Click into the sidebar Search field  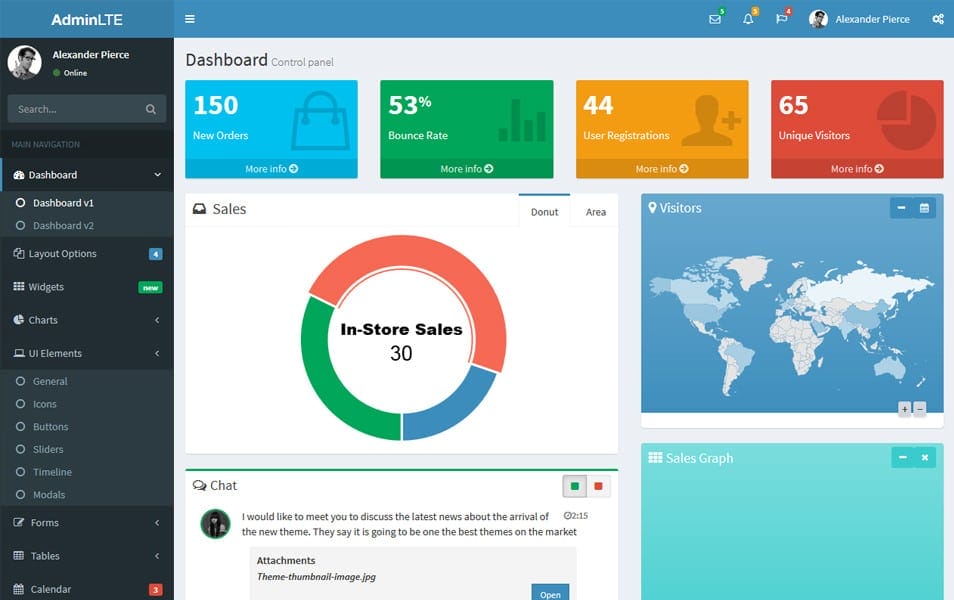click(75, 109)
